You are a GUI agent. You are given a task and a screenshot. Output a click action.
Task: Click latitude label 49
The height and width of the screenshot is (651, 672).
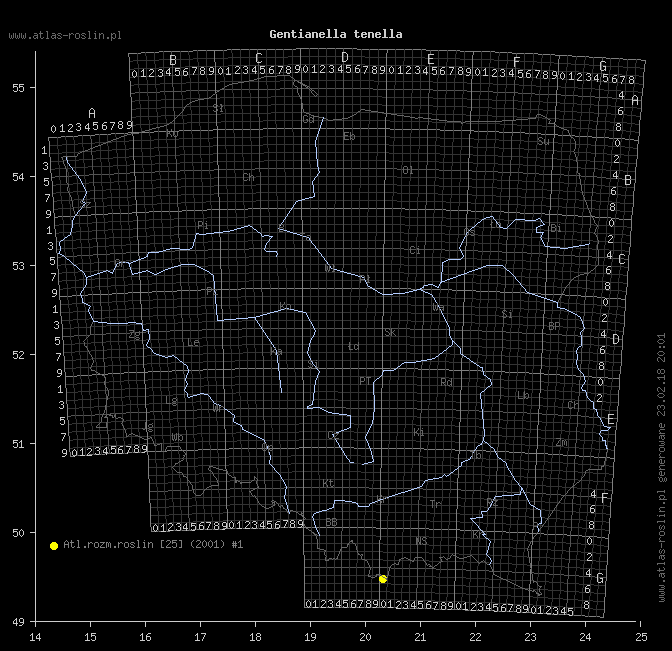coord(18,622)
